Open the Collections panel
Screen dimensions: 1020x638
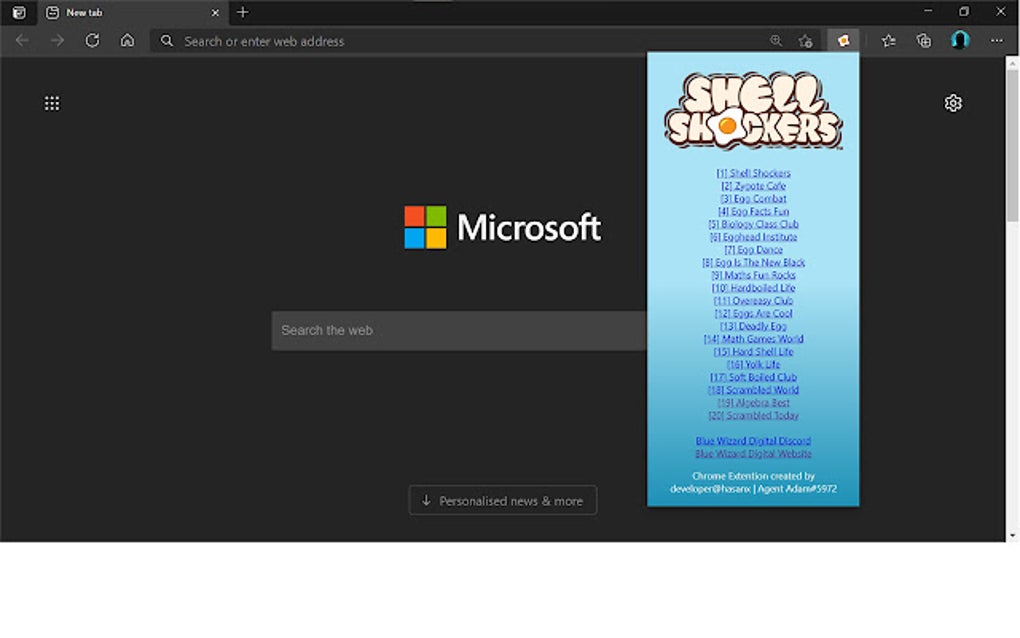coord(924,41)
